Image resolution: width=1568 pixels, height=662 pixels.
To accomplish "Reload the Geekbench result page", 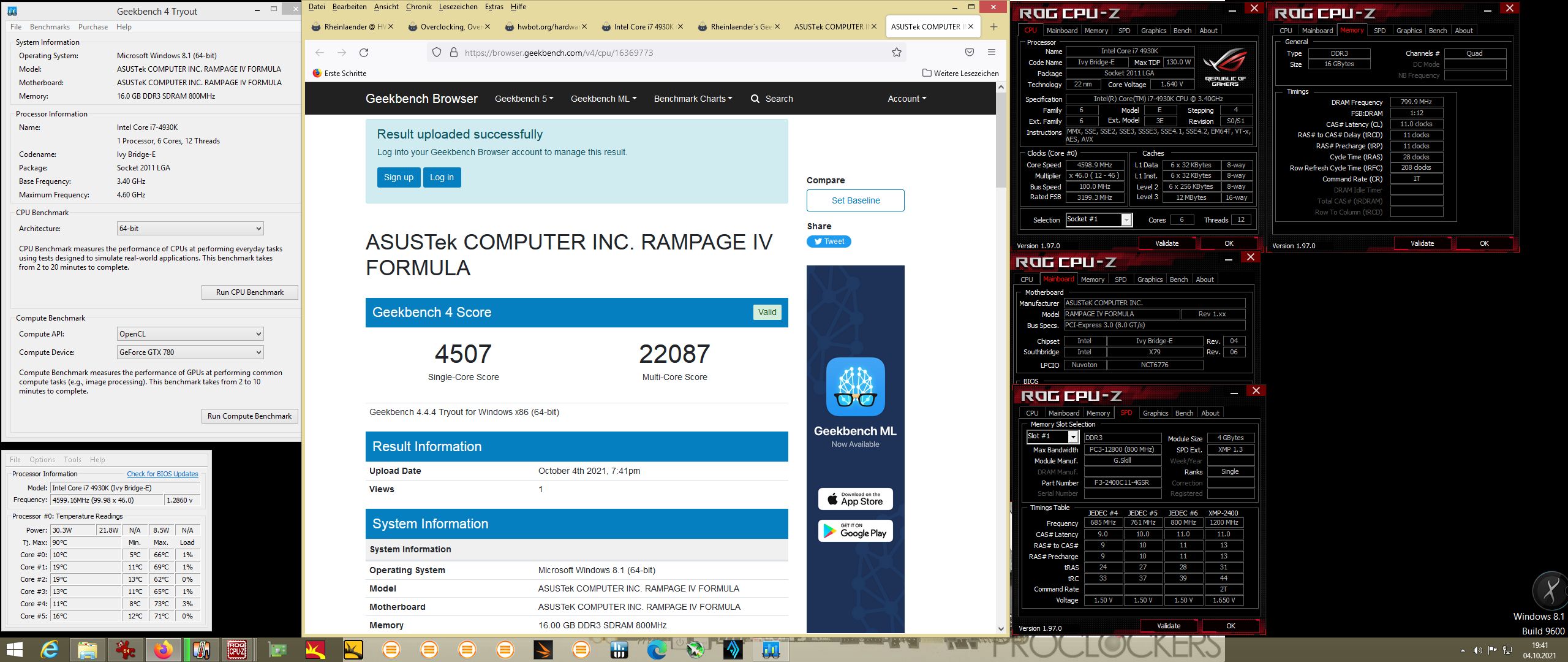I will tap(364, 53).
